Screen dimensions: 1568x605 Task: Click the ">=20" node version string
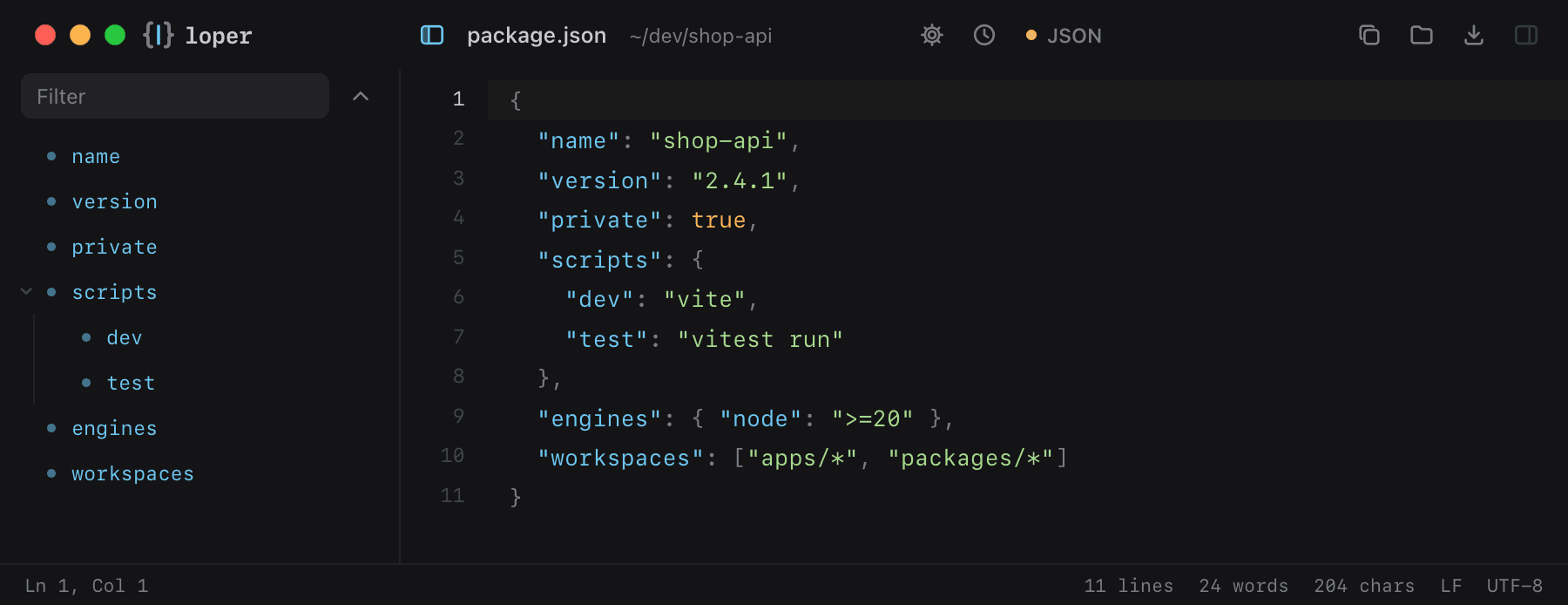pos(872,418)
